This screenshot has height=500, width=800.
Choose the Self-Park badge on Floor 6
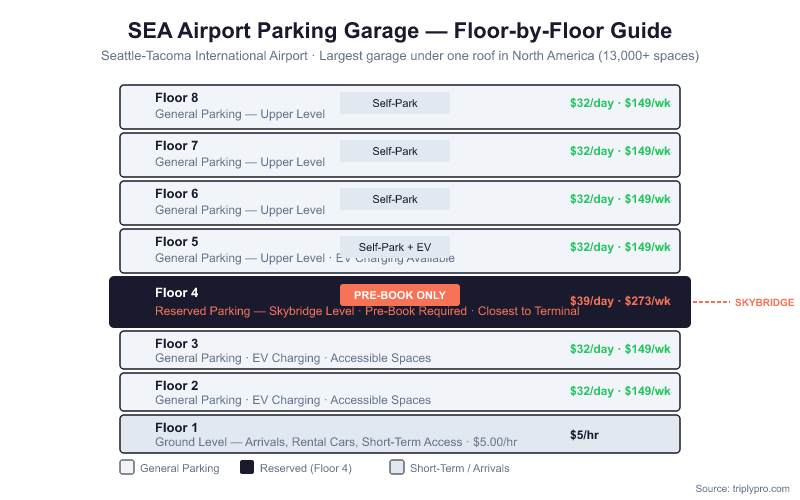[x=395, y=199]
